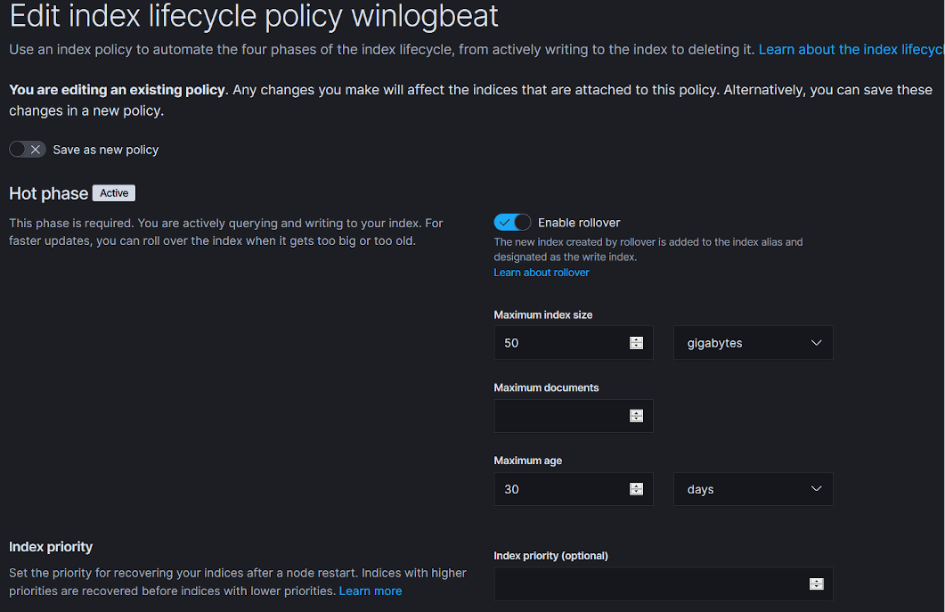
Task: Expand the days age unit dropdown
Action: point(753,489)
